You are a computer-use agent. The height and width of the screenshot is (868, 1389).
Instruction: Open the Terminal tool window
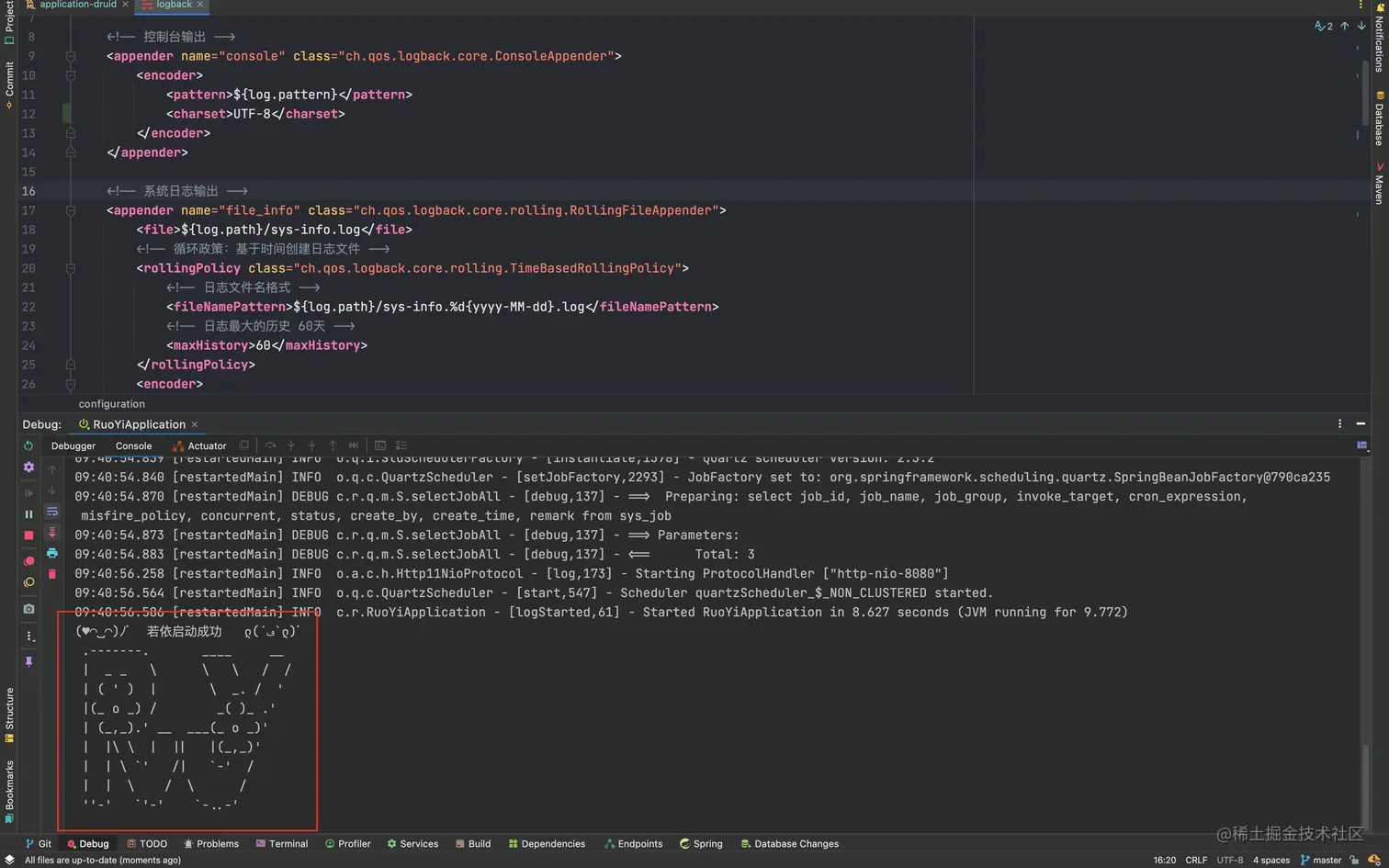point(282,844)
